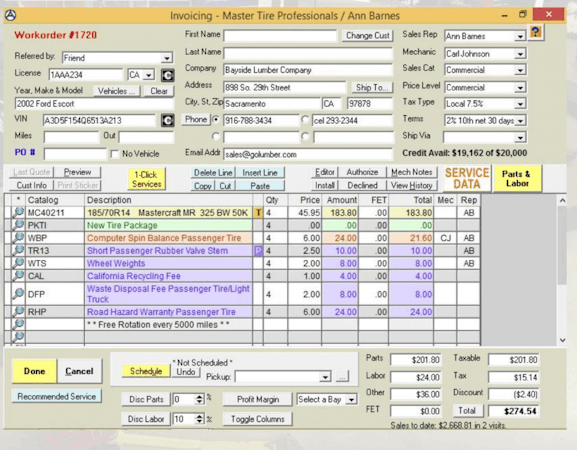This screenshot has height=450, width=577.
Task: Select radio button for phone 916-788-3434
Action: coord(216,120)
